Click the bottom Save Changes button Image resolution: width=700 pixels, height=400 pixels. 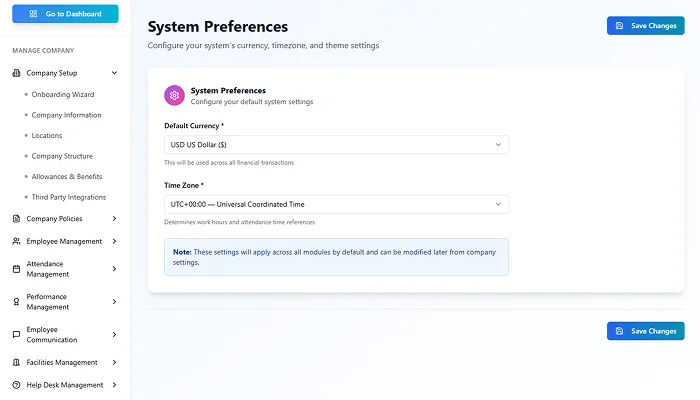pyautogui.click(x=645, y=331)
